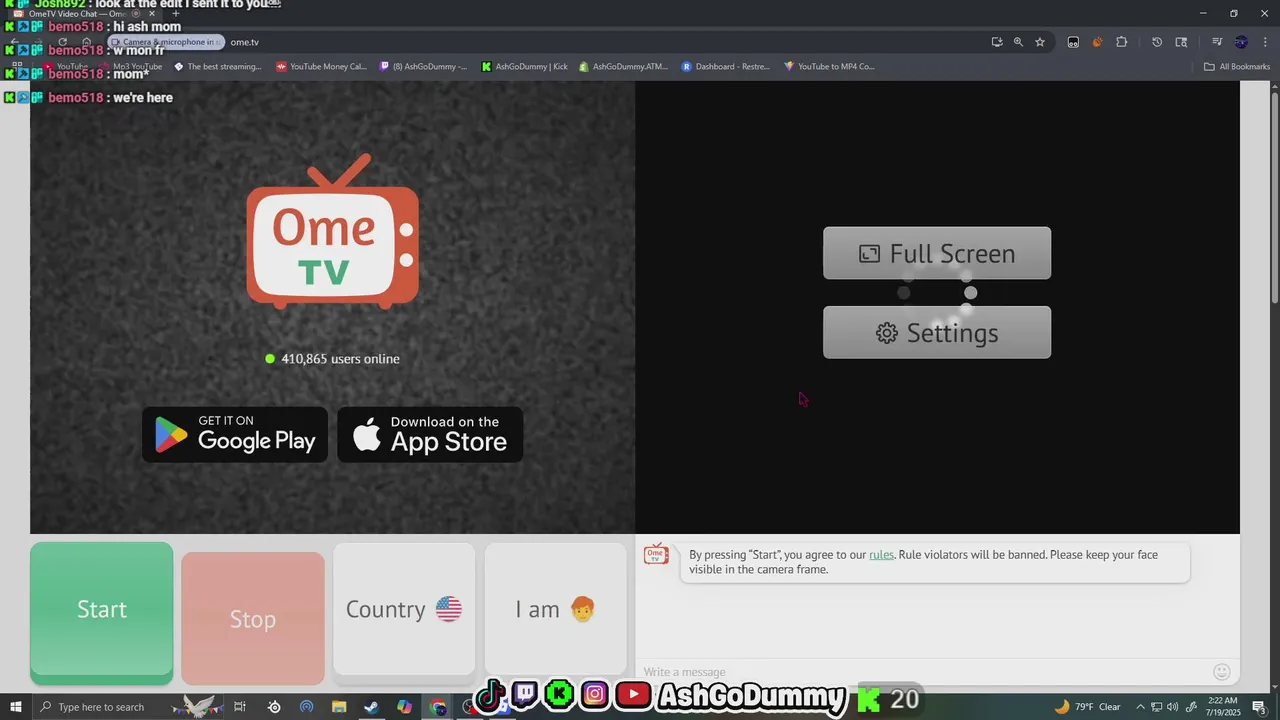The height and width of the screenshot is (720, 1280).
Task: Open Google Chrome from the taskbar
Action: (x=438, y=707)
